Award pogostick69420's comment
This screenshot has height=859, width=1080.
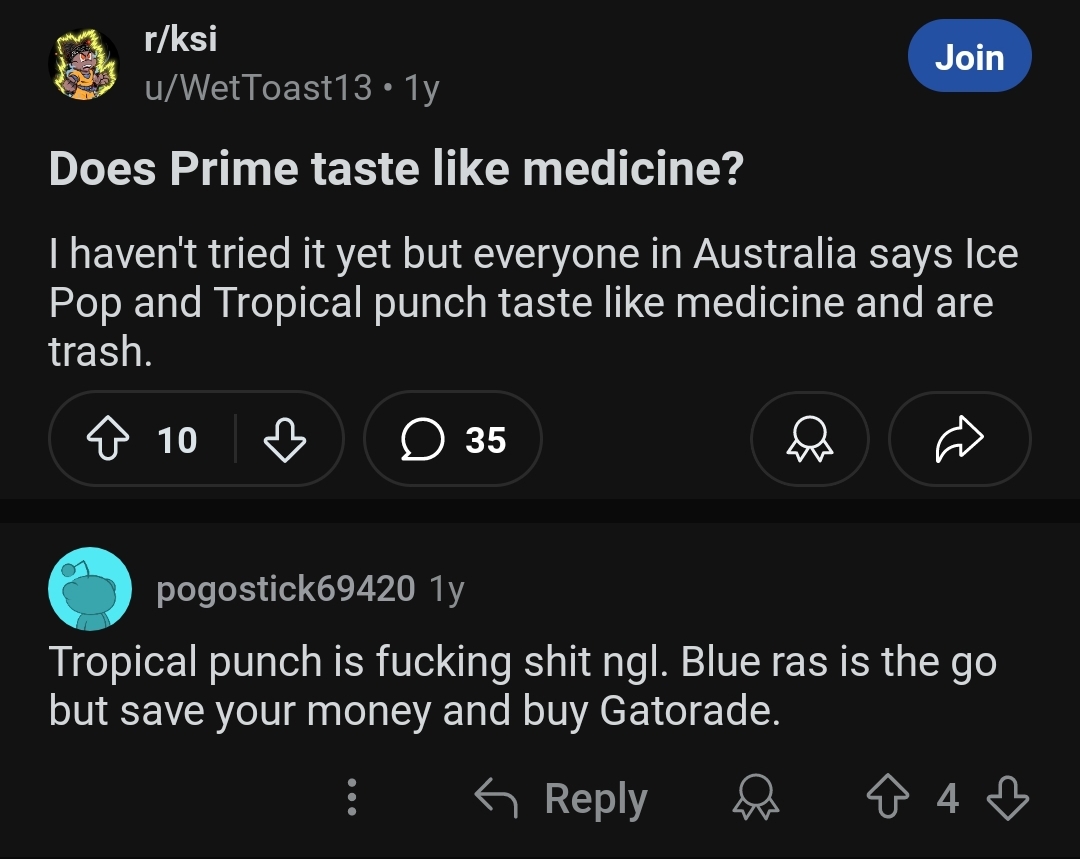(x=755, y=798)
